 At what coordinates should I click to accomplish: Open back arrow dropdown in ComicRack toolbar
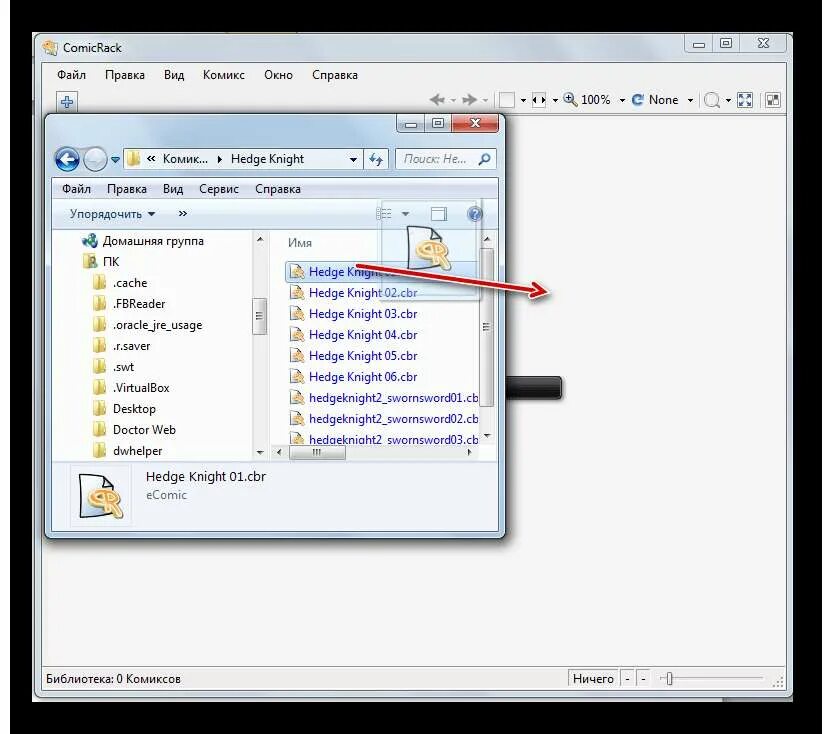[x=452, y=100]
